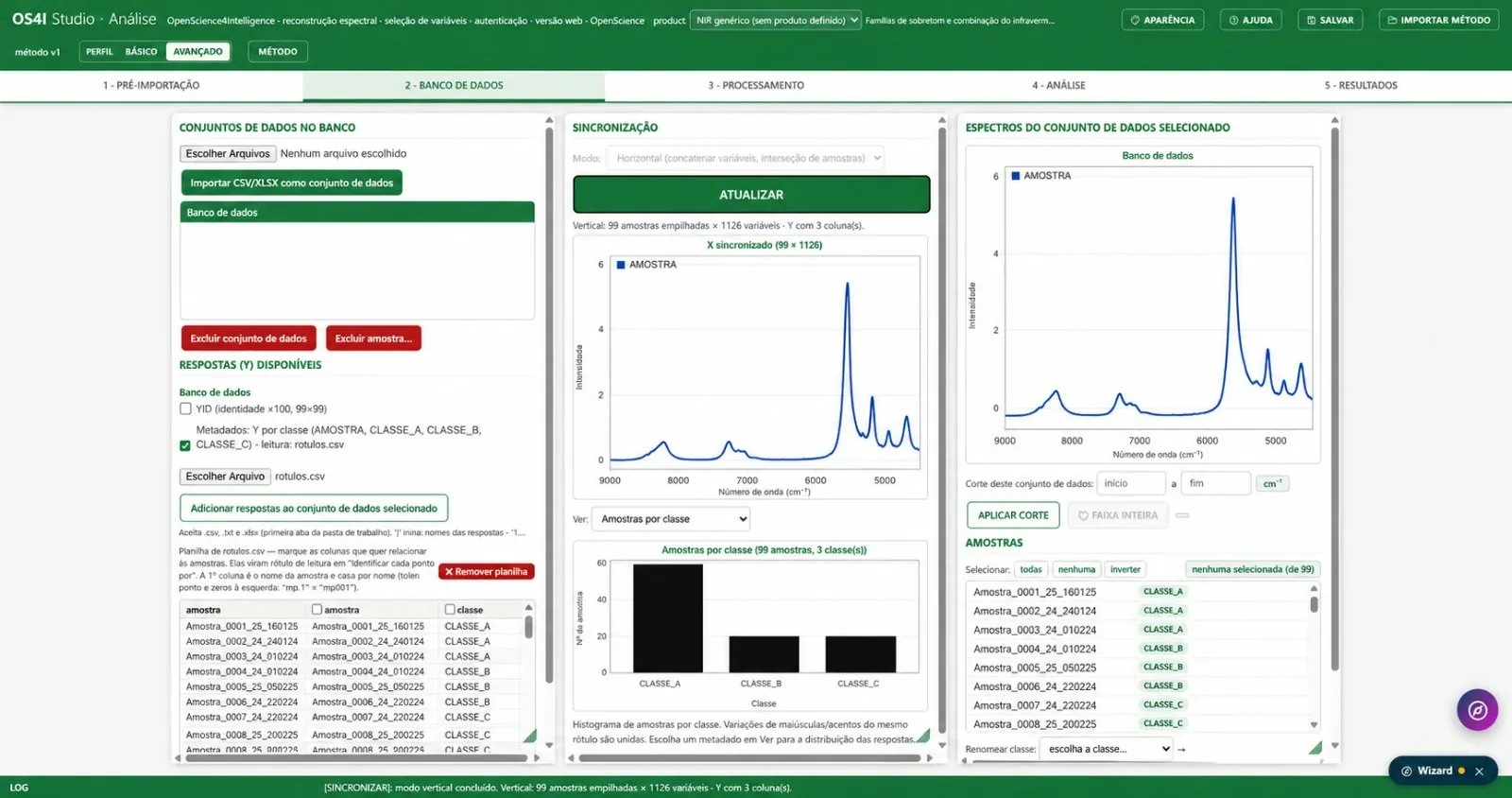Save with the Salvar button
The height and width of the screenshot is (798, 1512).
coord(1330,20)
